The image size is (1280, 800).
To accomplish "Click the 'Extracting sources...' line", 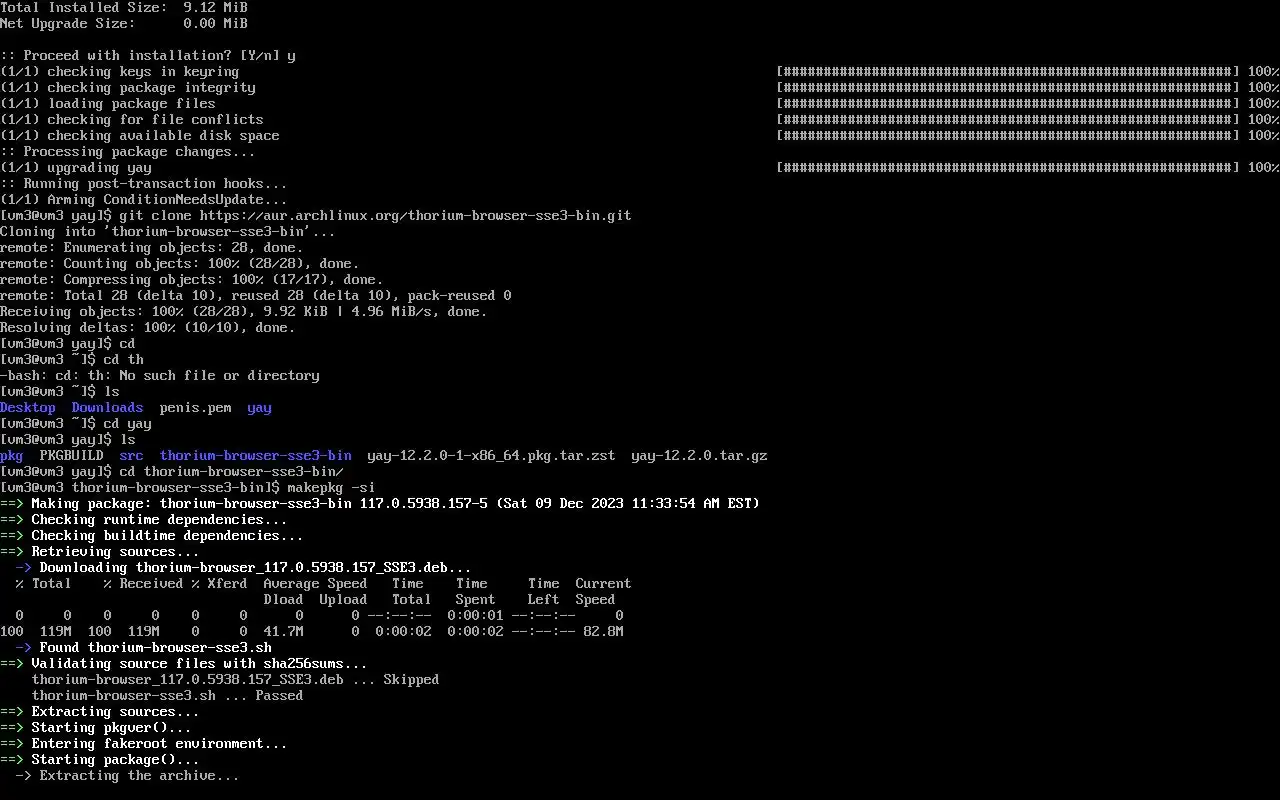I will 100,711.
